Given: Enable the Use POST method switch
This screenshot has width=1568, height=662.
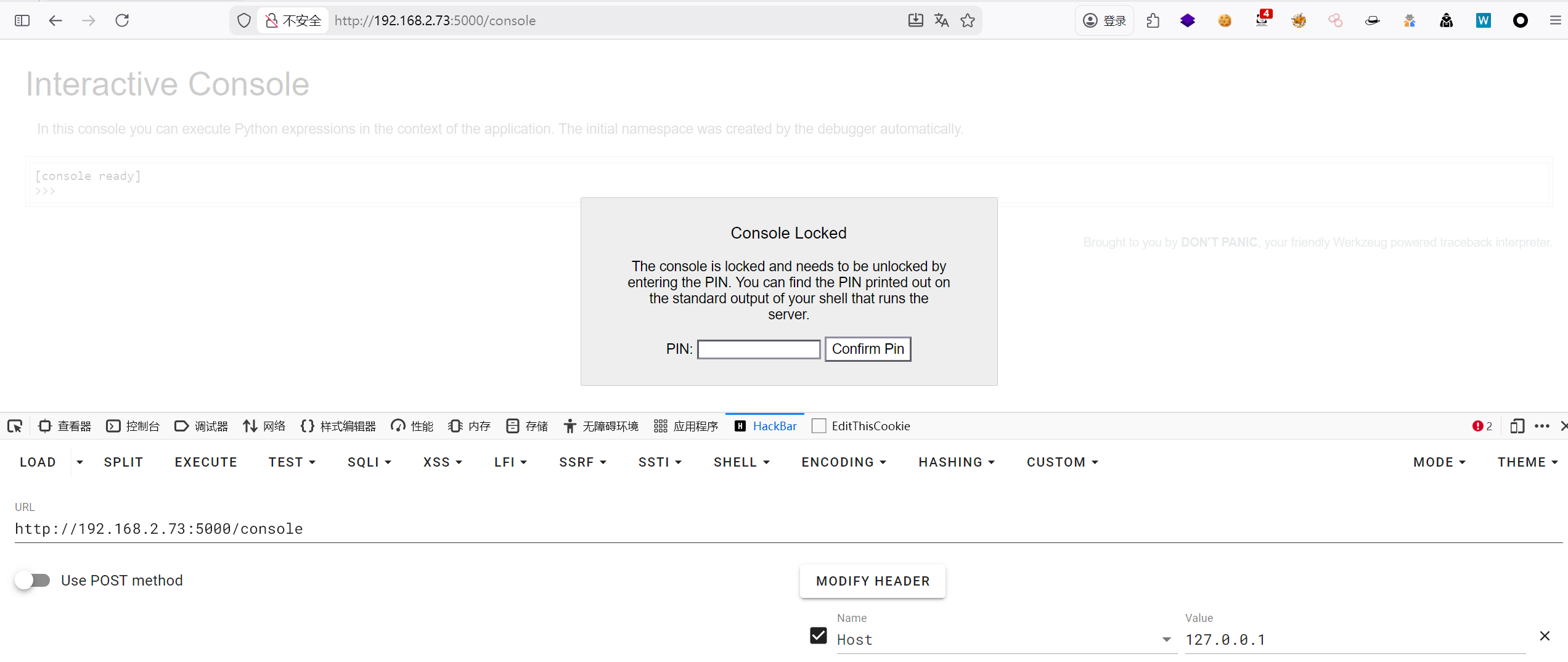Looking at the screenshot, I should (x=33, y=580).
